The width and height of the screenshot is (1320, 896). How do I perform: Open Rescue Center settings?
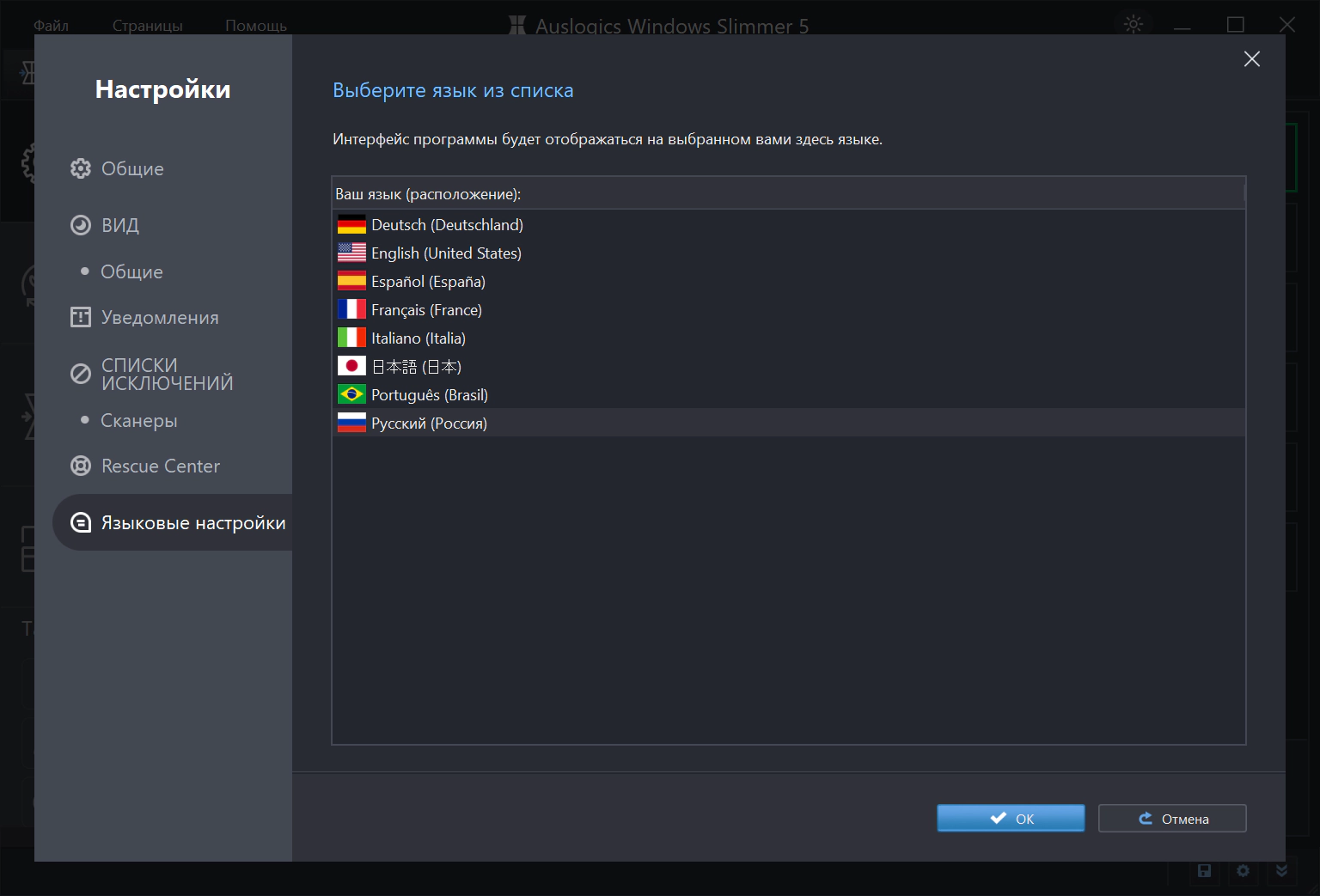click(144, 466)
